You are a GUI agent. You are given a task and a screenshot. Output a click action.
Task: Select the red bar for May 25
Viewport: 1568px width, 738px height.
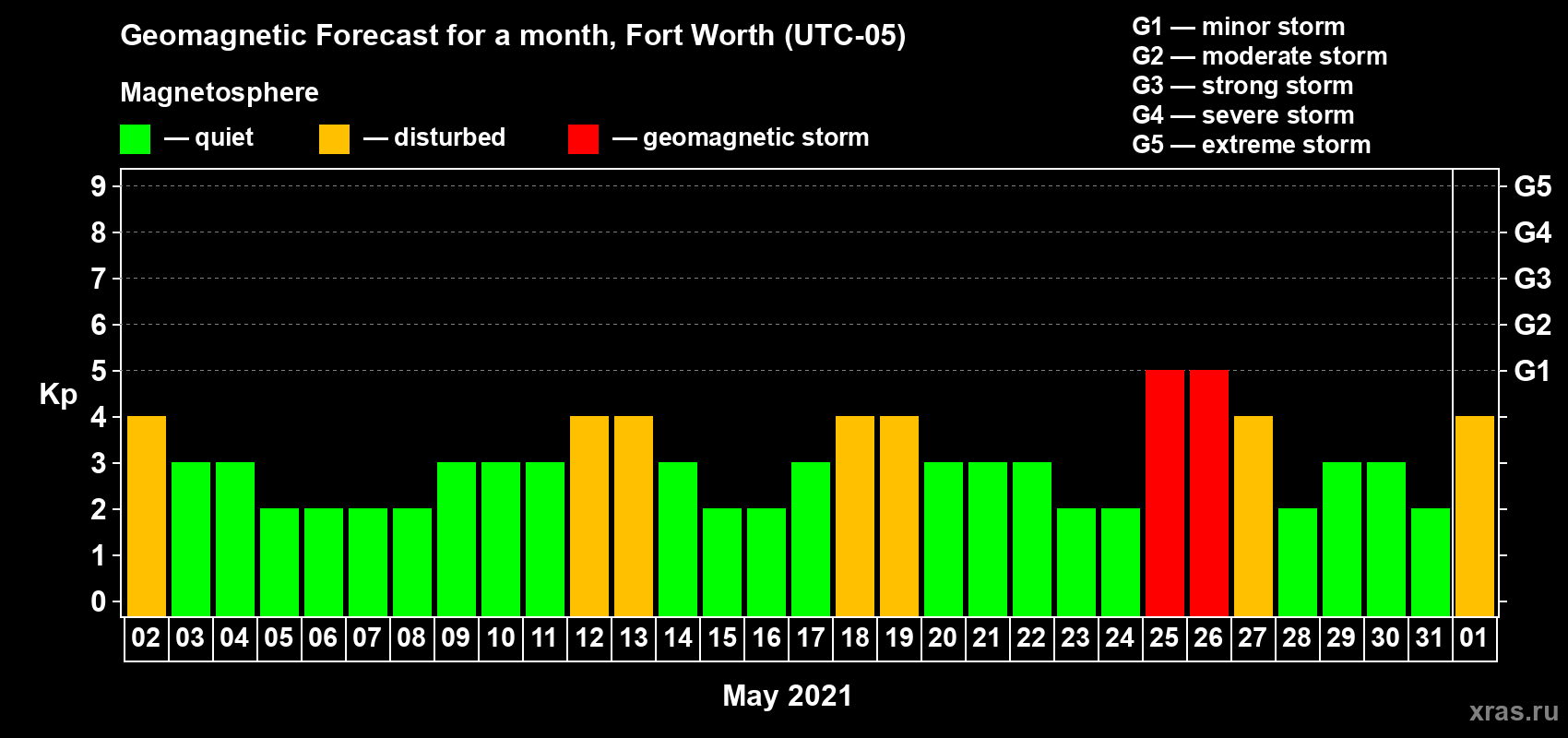coord(1165,494)
